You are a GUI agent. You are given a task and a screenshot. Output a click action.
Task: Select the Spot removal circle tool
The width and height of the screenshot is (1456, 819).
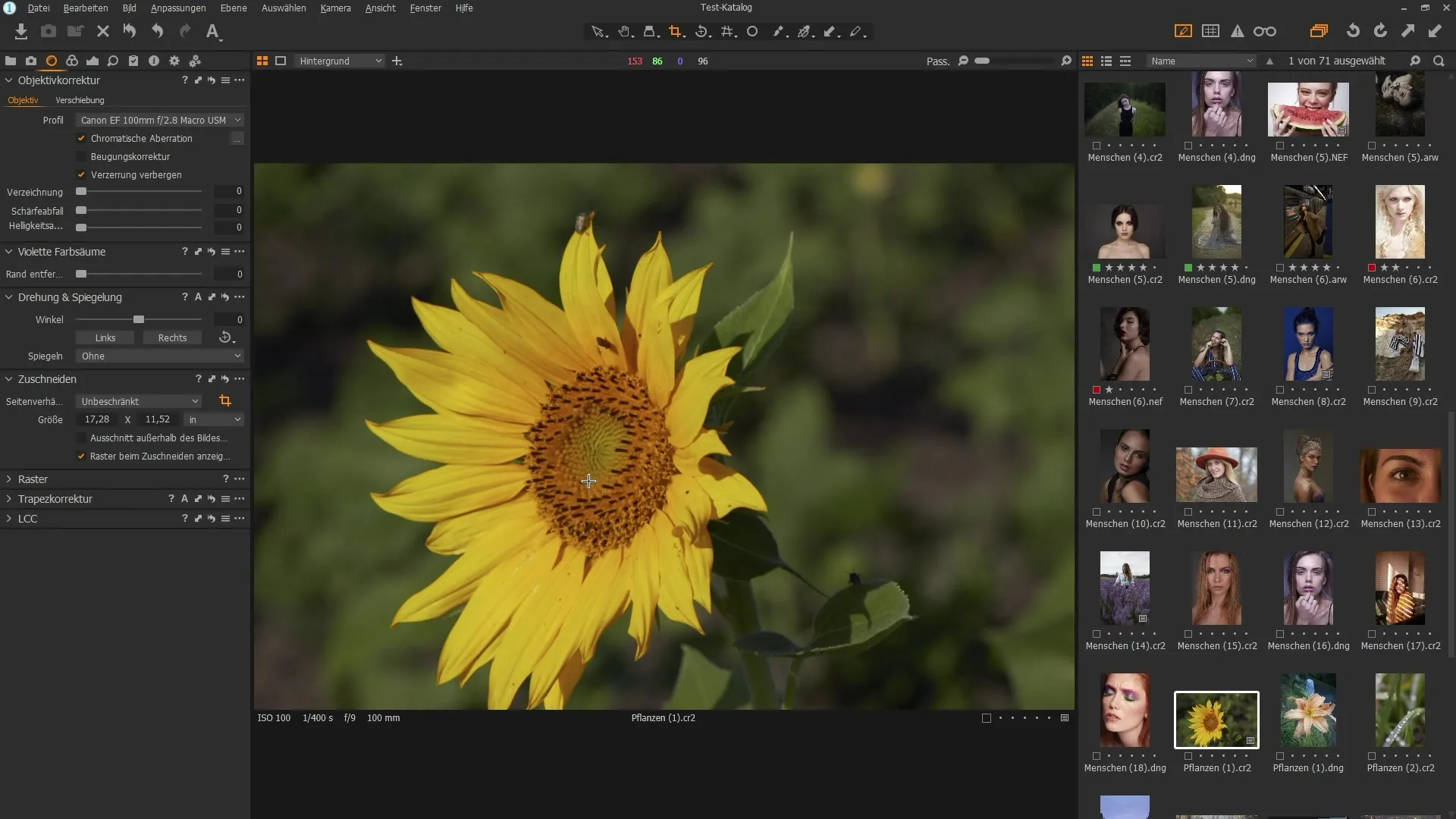coord(752,31)
